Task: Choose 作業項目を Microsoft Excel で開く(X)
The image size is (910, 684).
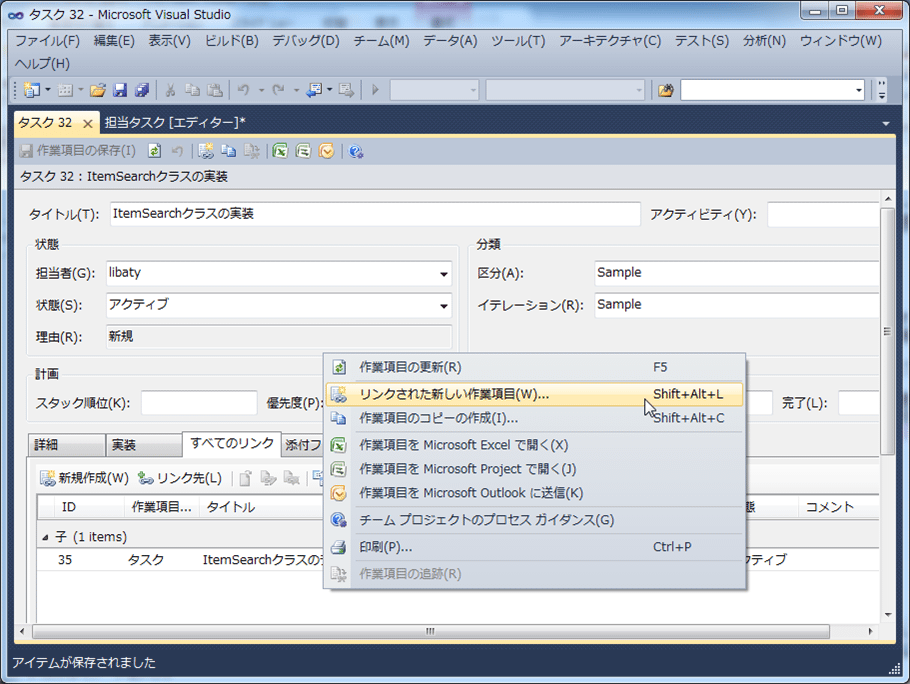Action: tap(534, 445)
